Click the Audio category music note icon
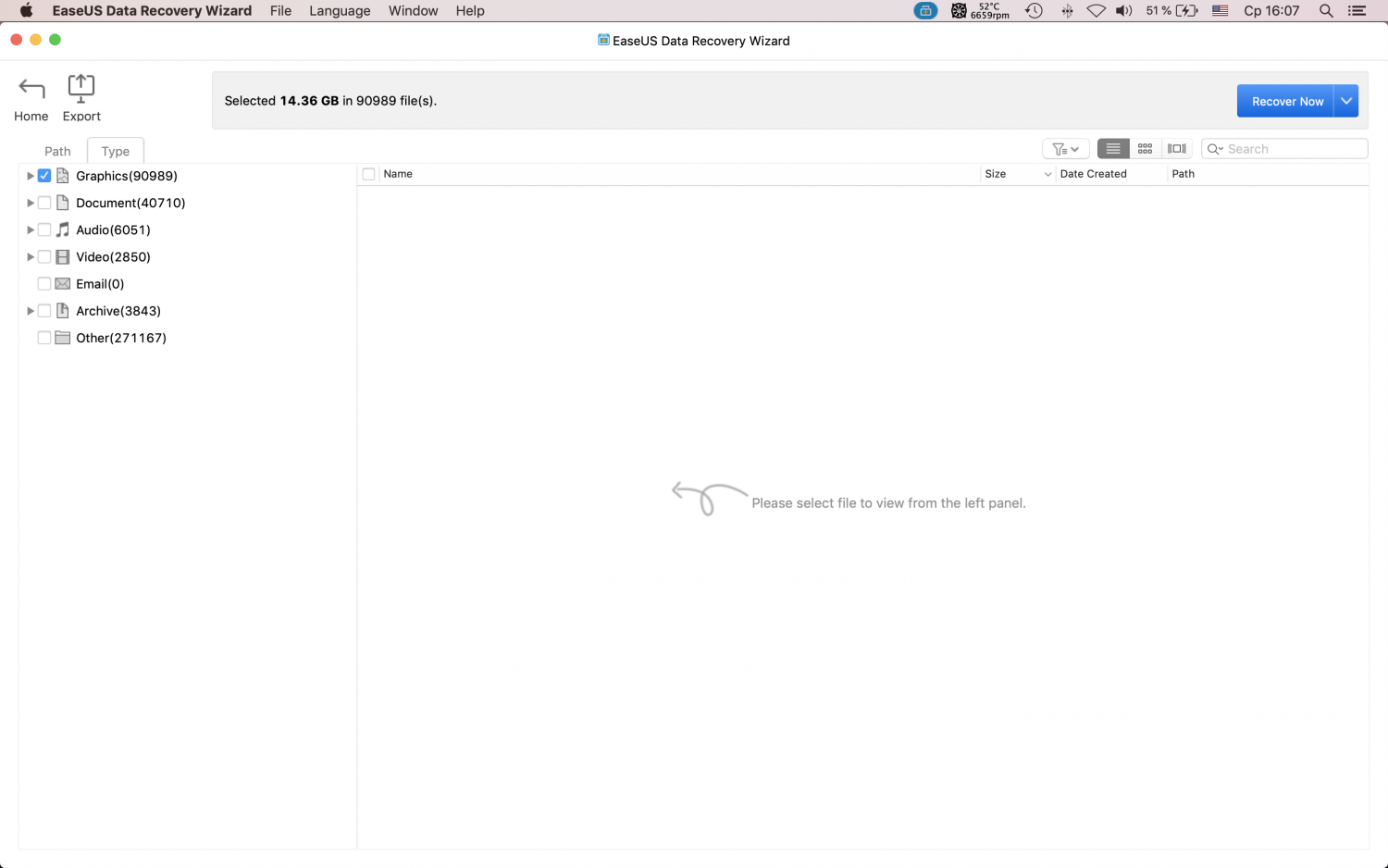 pos(63,229)
